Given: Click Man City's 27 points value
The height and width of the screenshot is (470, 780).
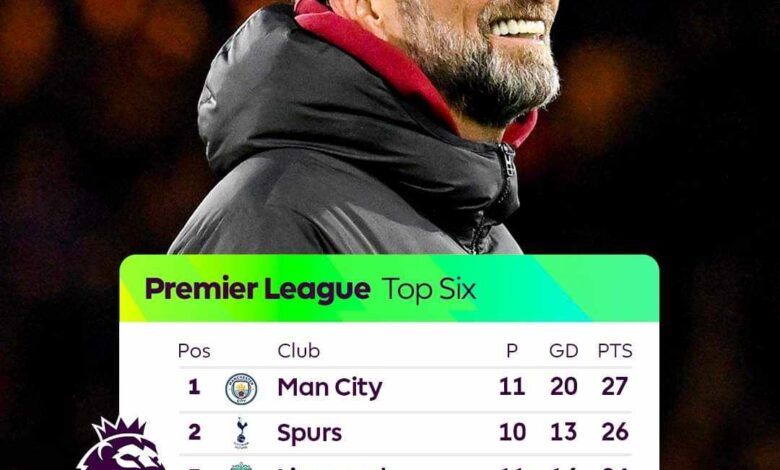Looking at the screenshot, I should point(615,388).
